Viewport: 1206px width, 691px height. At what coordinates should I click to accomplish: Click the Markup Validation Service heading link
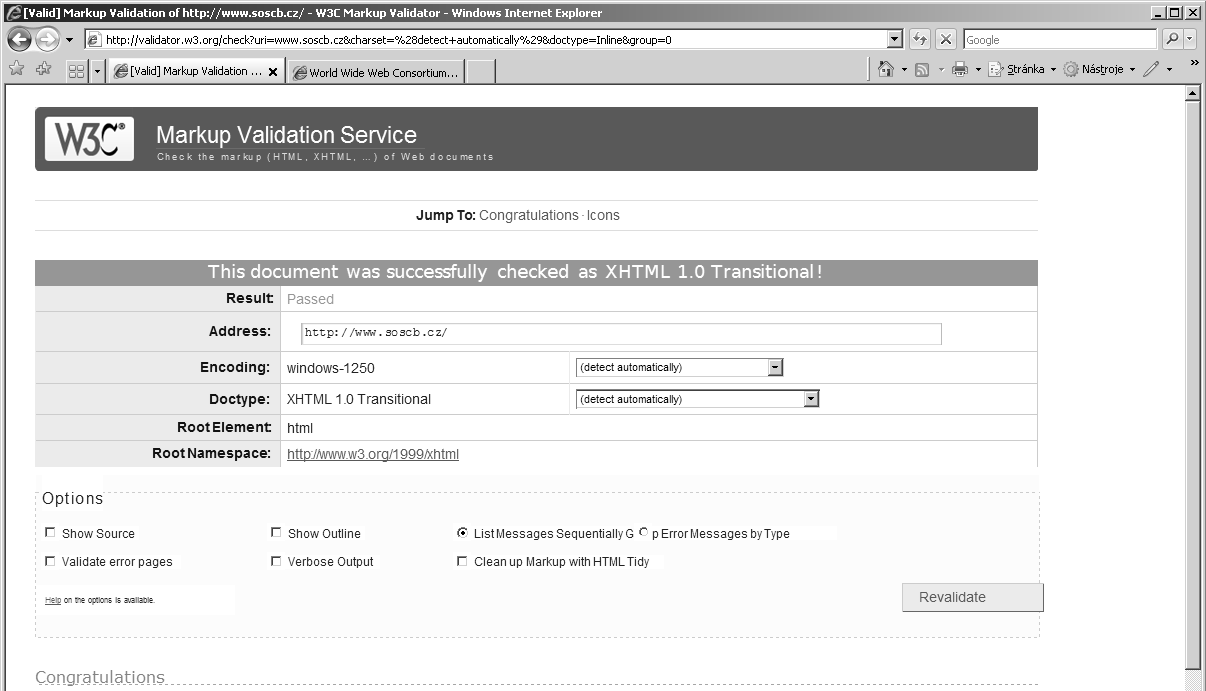[286, 136]
